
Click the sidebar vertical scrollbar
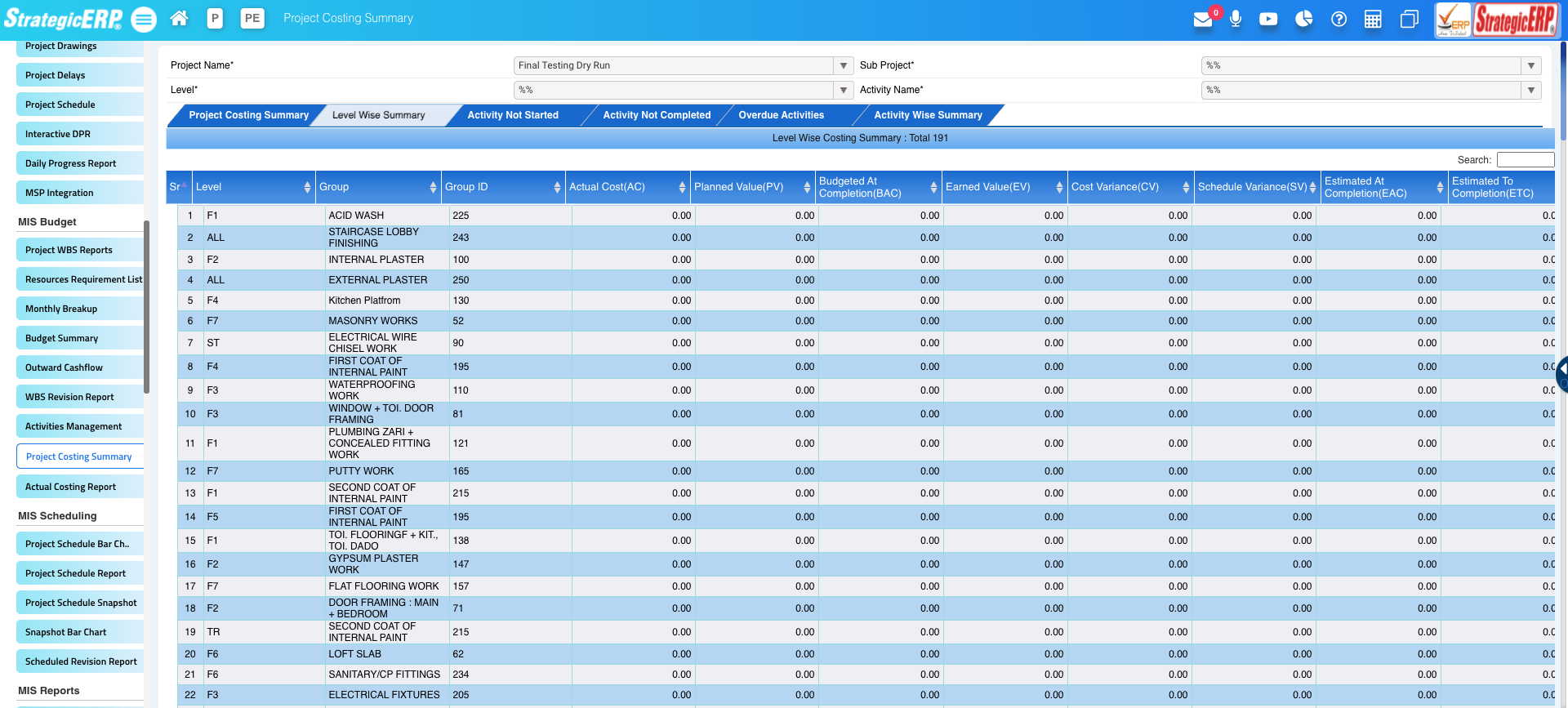(146, 307)
